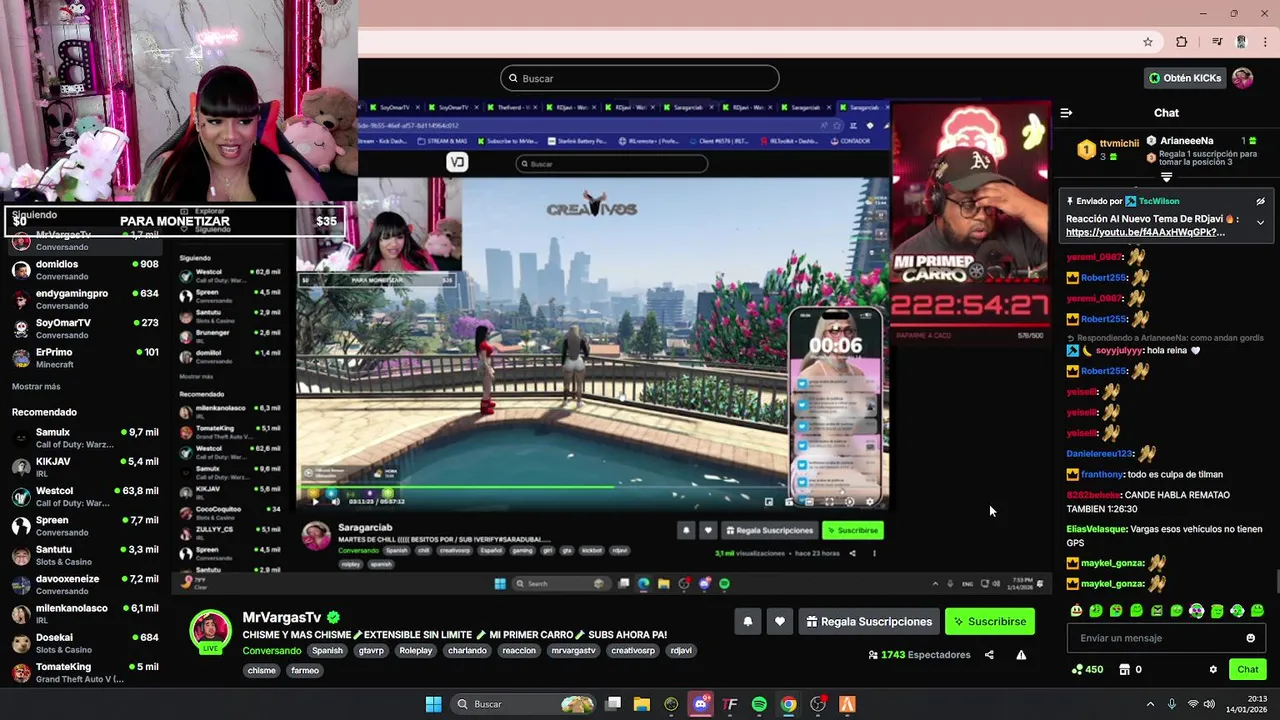
Task: Open SoyOmarTV channel in sidebar
Action: [x=86, y=329]
